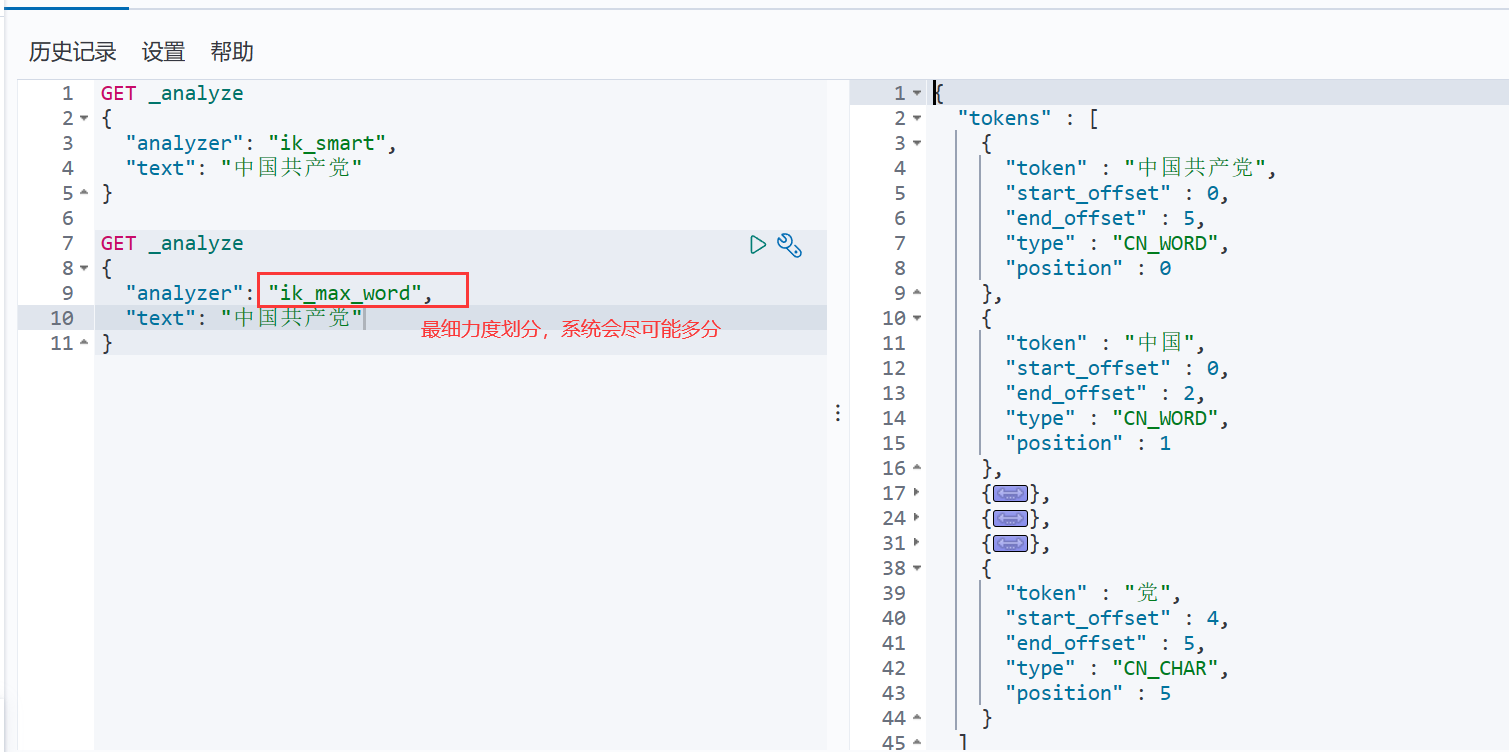Click the "ik_max_word" analyzer value

[346, 294]
